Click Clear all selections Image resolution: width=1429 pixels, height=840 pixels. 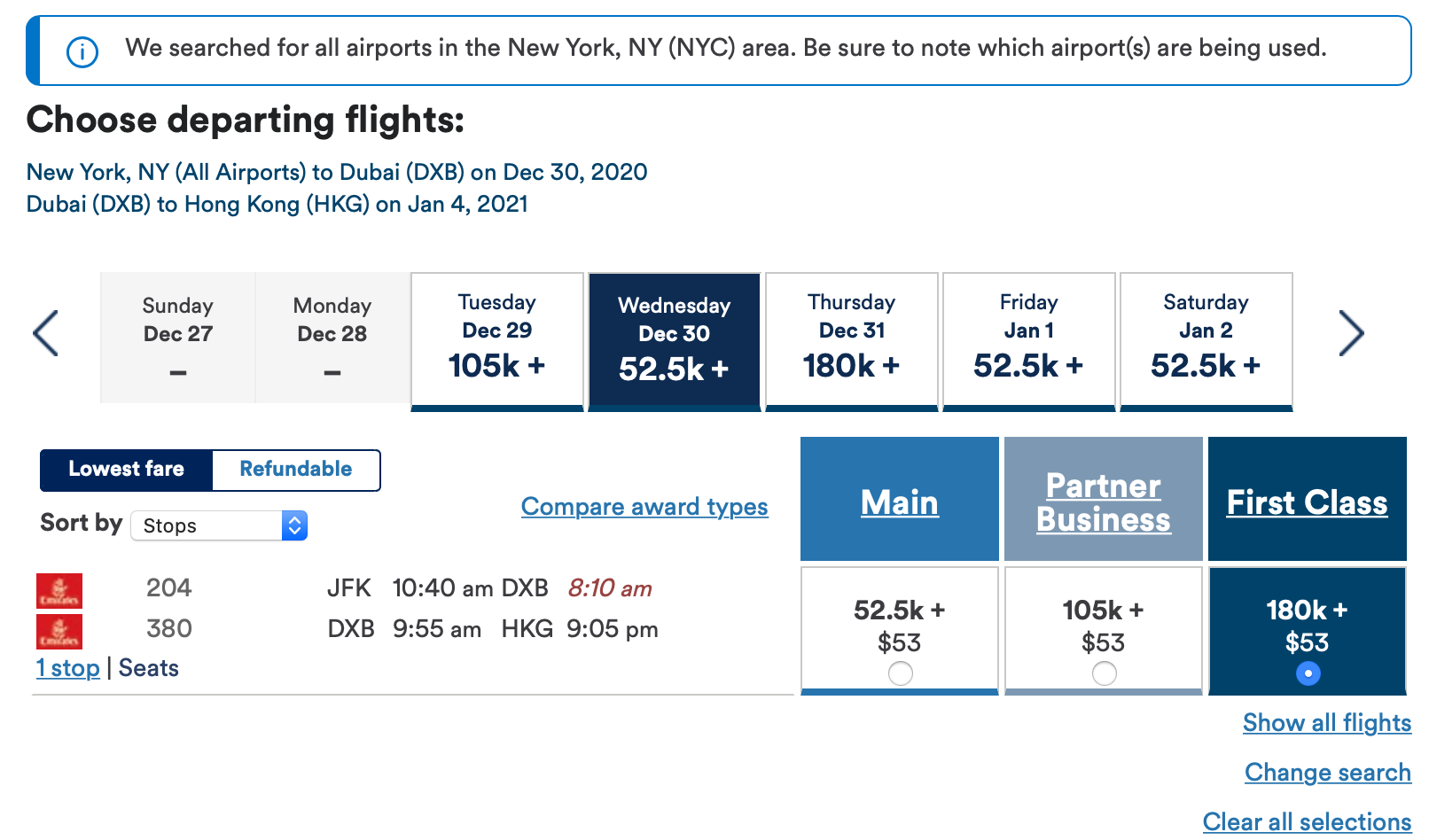coord(1307,821)
